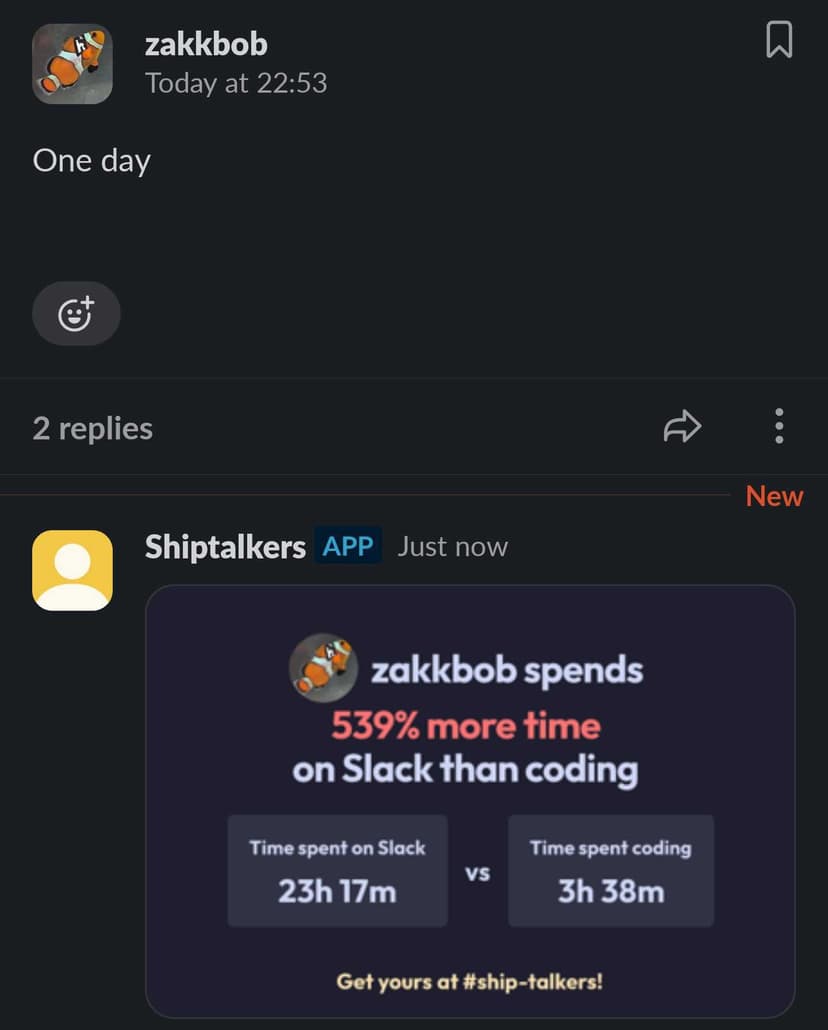Viewport: 828px width, 1030px height.
Task: Open the three-dot more options menu
Action: tap(779, 427)
